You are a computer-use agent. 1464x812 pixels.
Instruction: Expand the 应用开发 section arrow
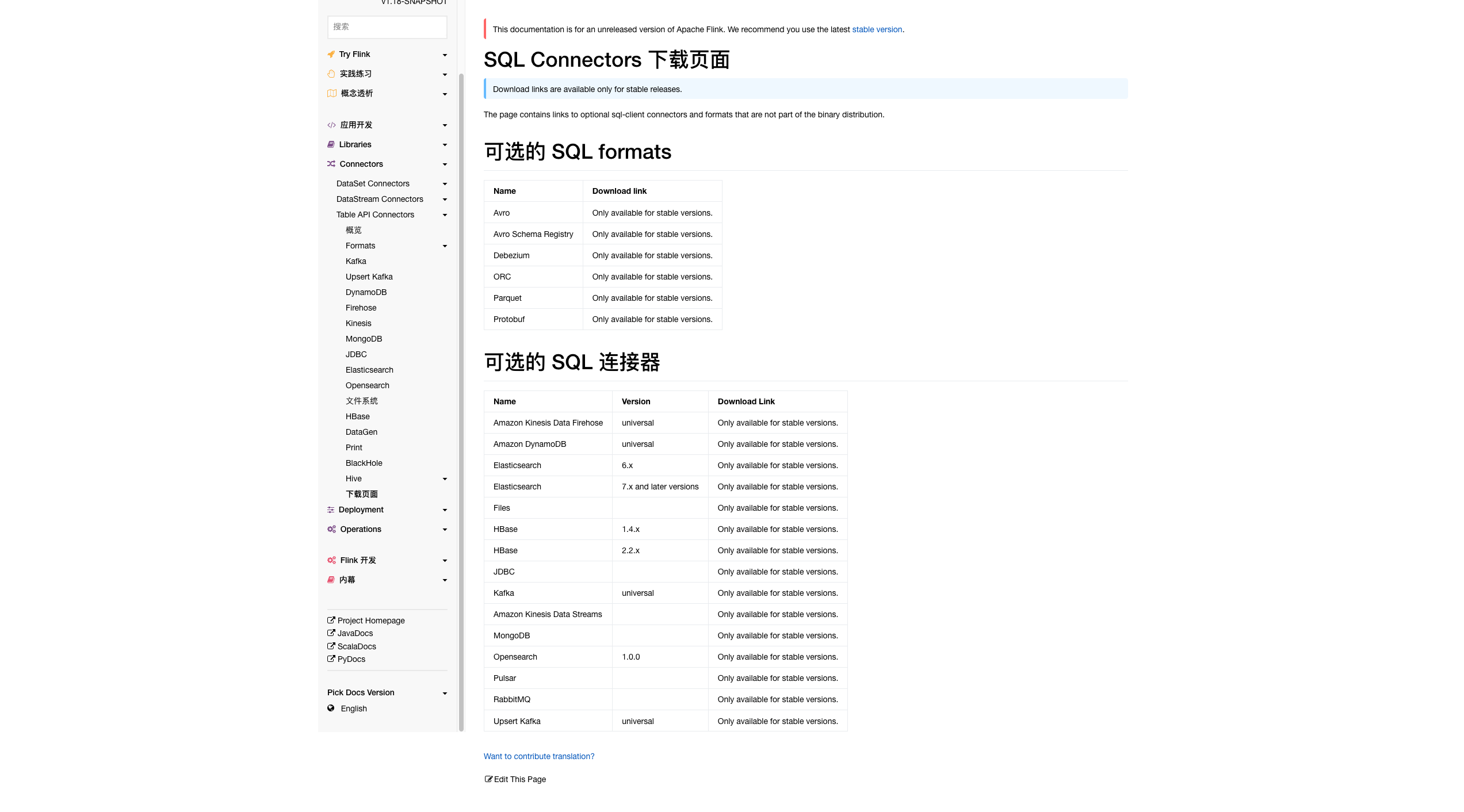point(445,125)
